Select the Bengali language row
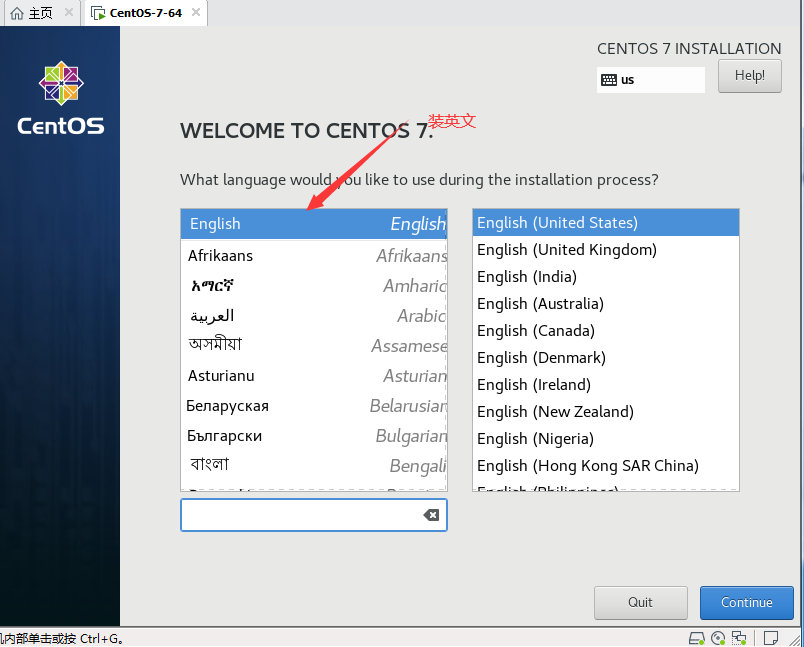 click(x=314, y=466)
